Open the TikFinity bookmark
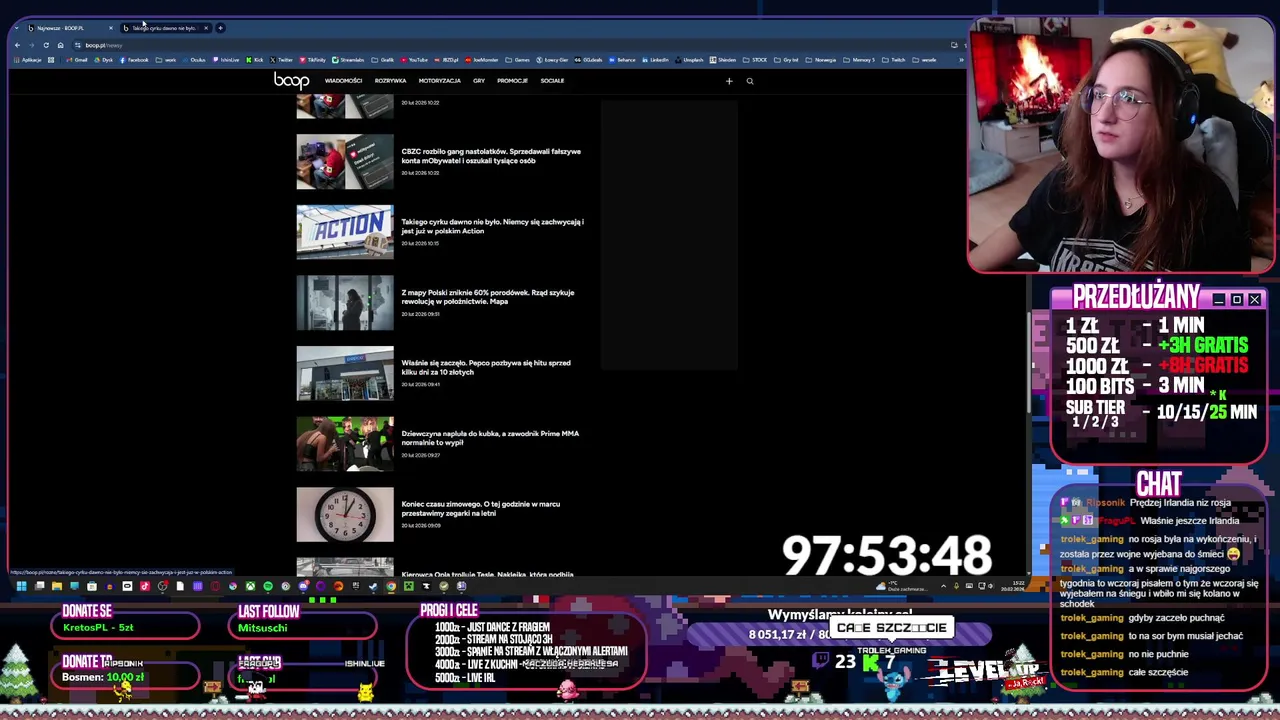This screenshot has width=1280, height=720. (312, 60)
